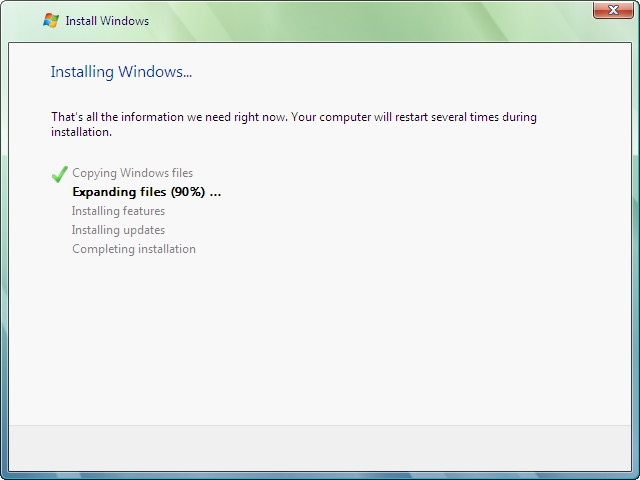Click 'Installing updates' step

point(118,230)
